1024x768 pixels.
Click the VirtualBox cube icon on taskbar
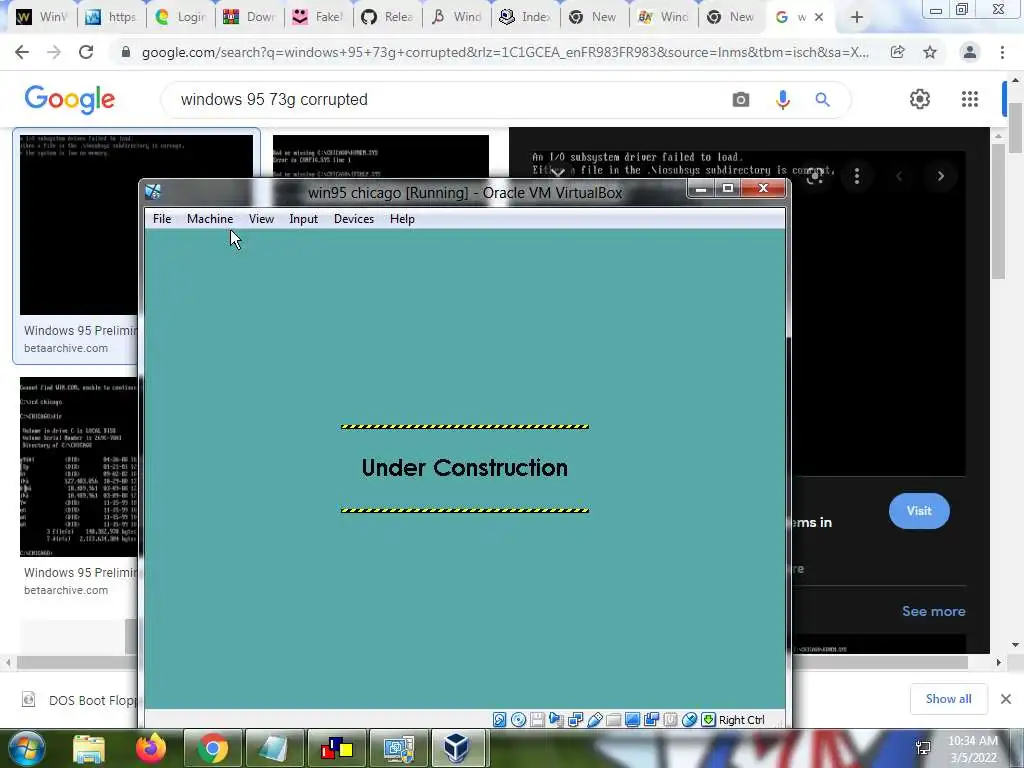[x=456, y=748]
